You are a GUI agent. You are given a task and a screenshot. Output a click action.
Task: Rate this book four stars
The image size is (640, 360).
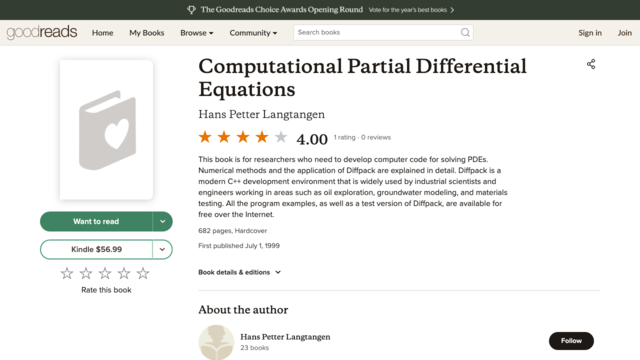[124, 273]
